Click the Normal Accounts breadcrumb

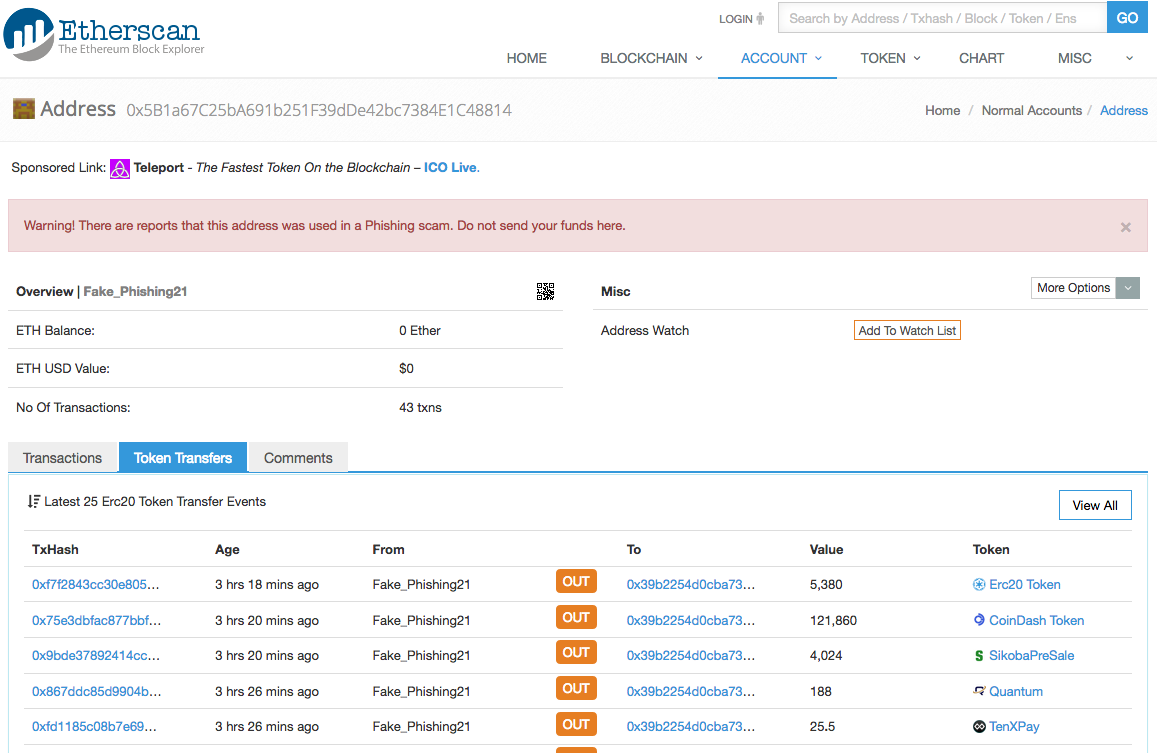[1032, 110]
